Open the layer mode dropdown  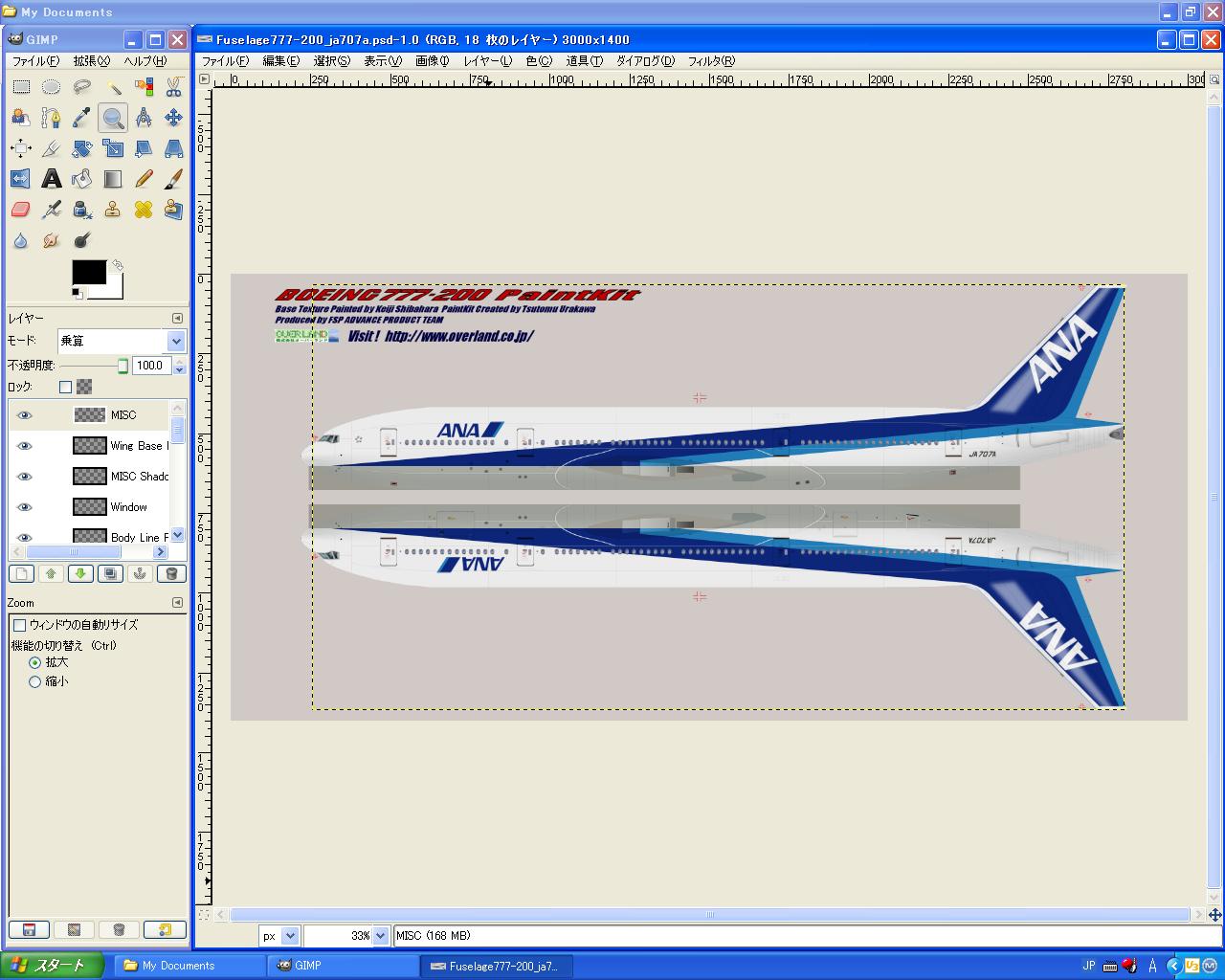click(x=176, y=341)
